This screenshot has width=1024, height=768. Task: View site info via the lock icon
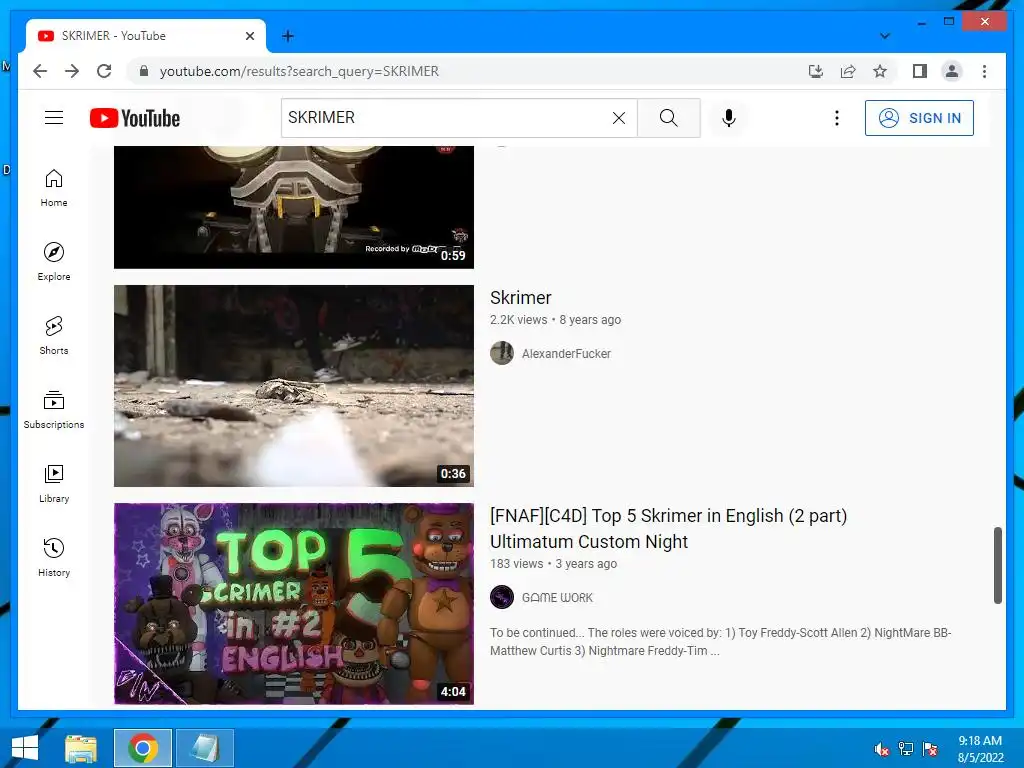click(144, 71)
